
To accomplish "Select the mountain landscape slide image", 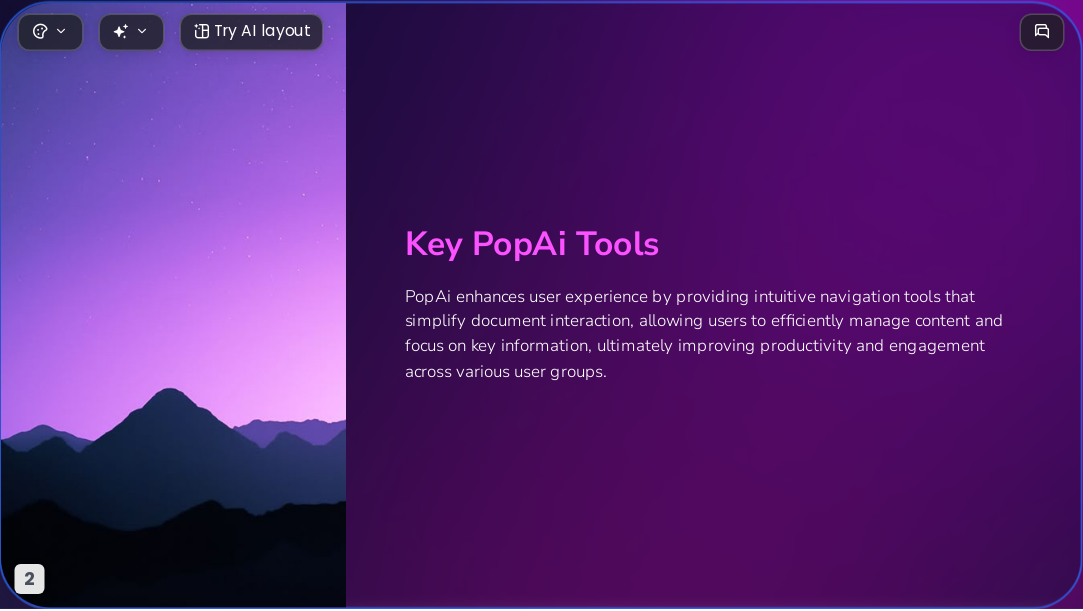I will point(173,305).
